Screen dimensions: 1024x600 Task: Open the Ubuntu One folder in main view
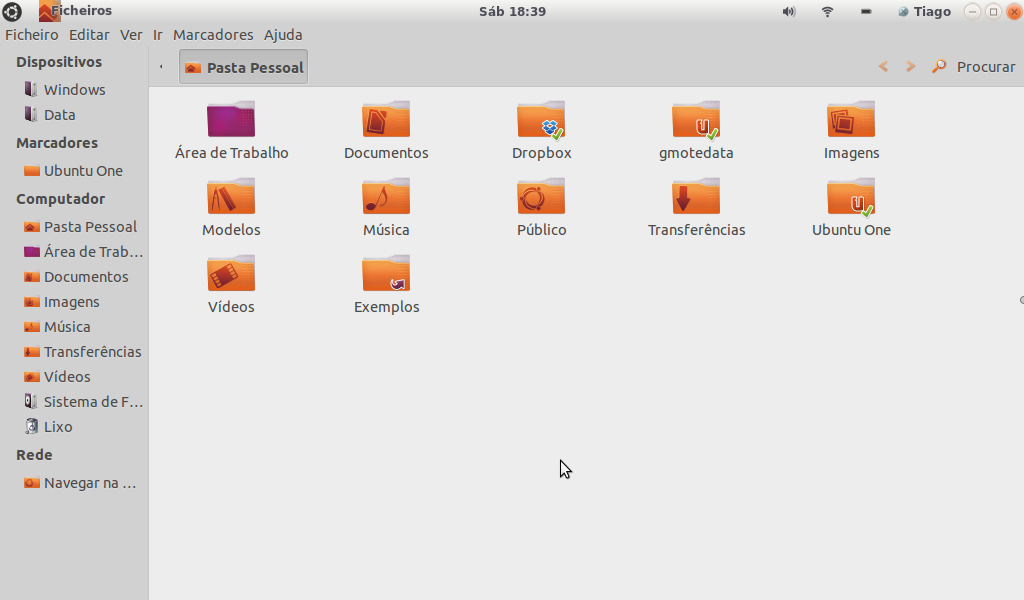click(x=851, y=196)
